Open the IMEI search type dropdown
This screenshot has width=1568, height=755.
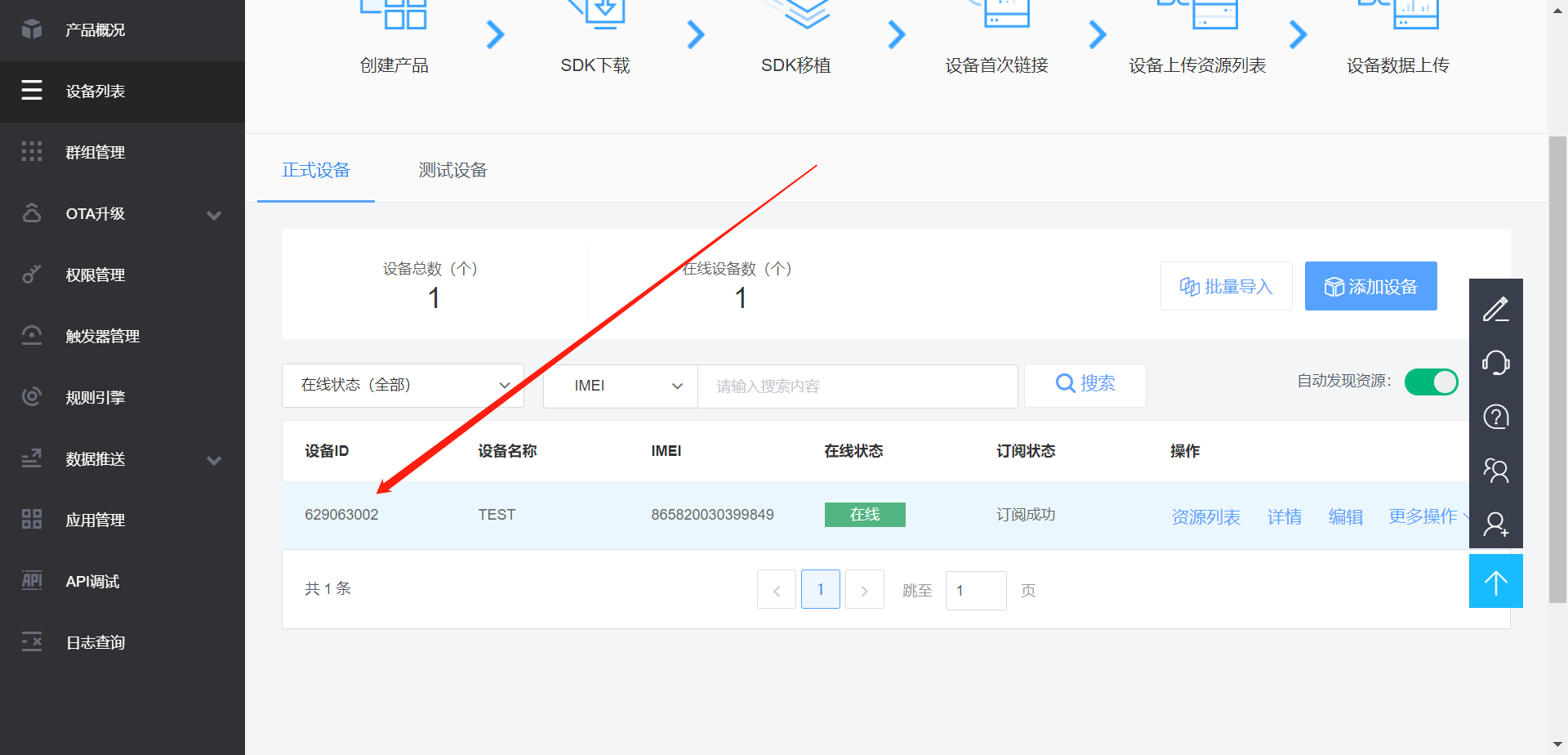(620, 386)
